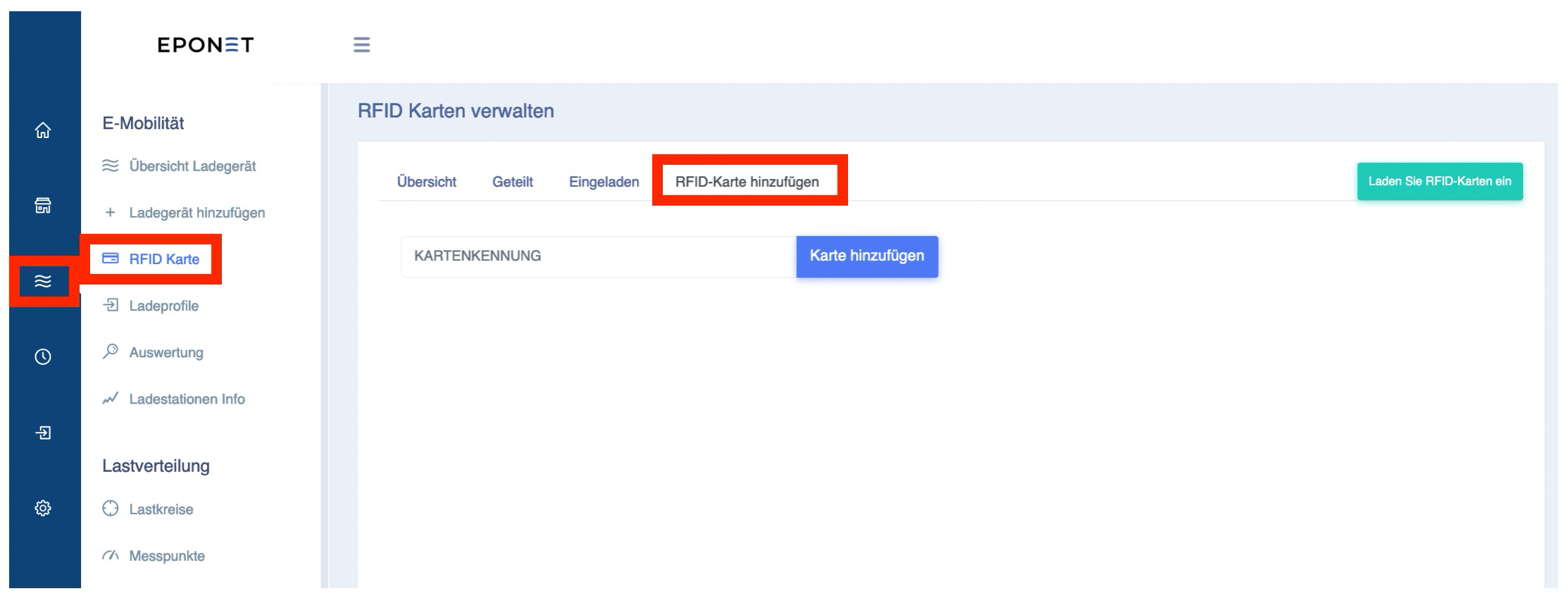Open RFID Karte menu entry
This screenshot has width=1568, height=603.
151,259
